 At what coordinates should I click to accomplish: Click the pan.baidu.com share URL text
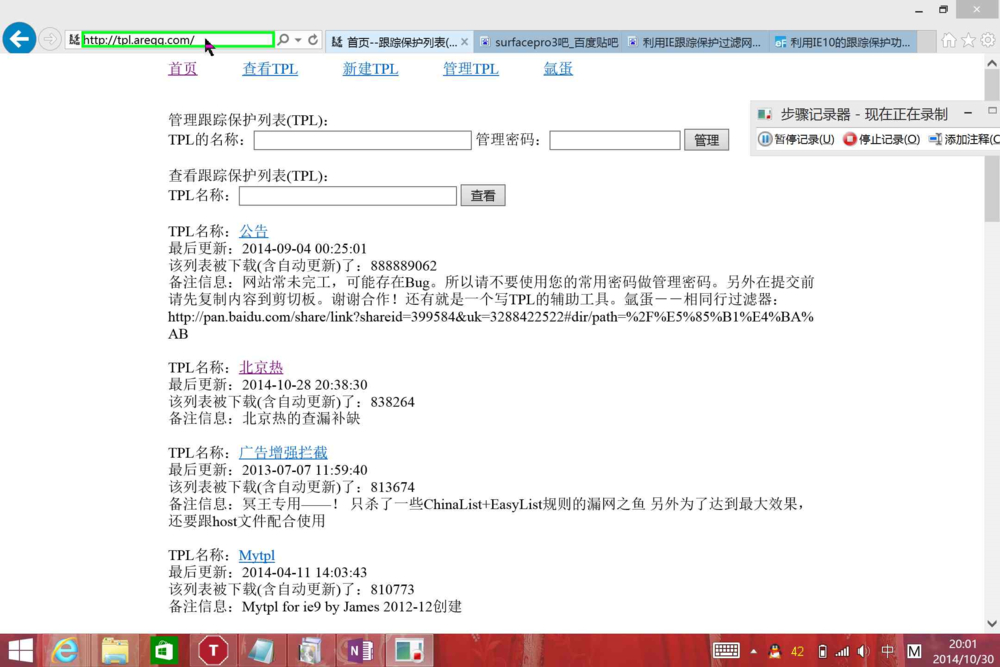pos(490,325)
